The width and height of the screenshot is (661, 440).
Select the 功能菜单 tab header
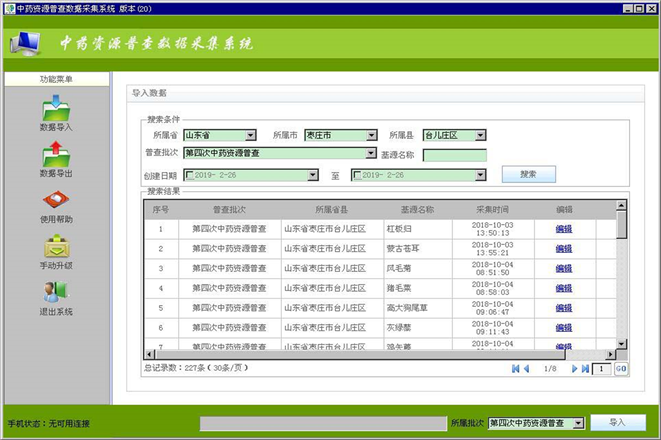click(56, 79)
